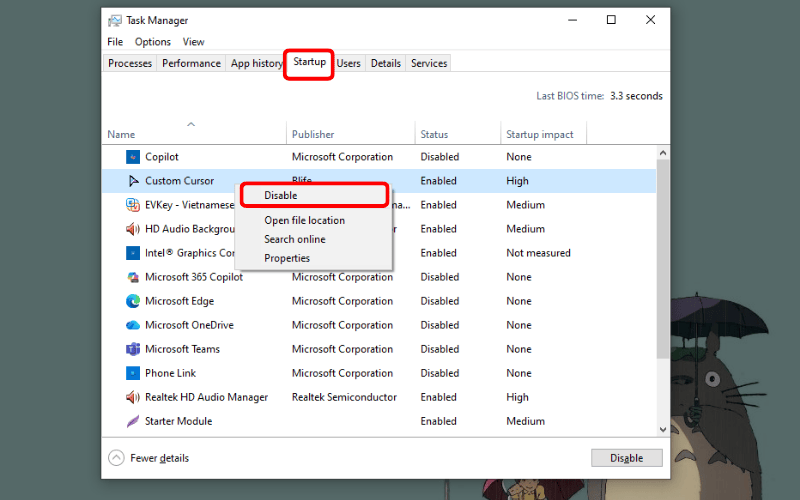Select Open file location in context menu
This screenshot has height=500, width=800.
click(x=304, y=220)
